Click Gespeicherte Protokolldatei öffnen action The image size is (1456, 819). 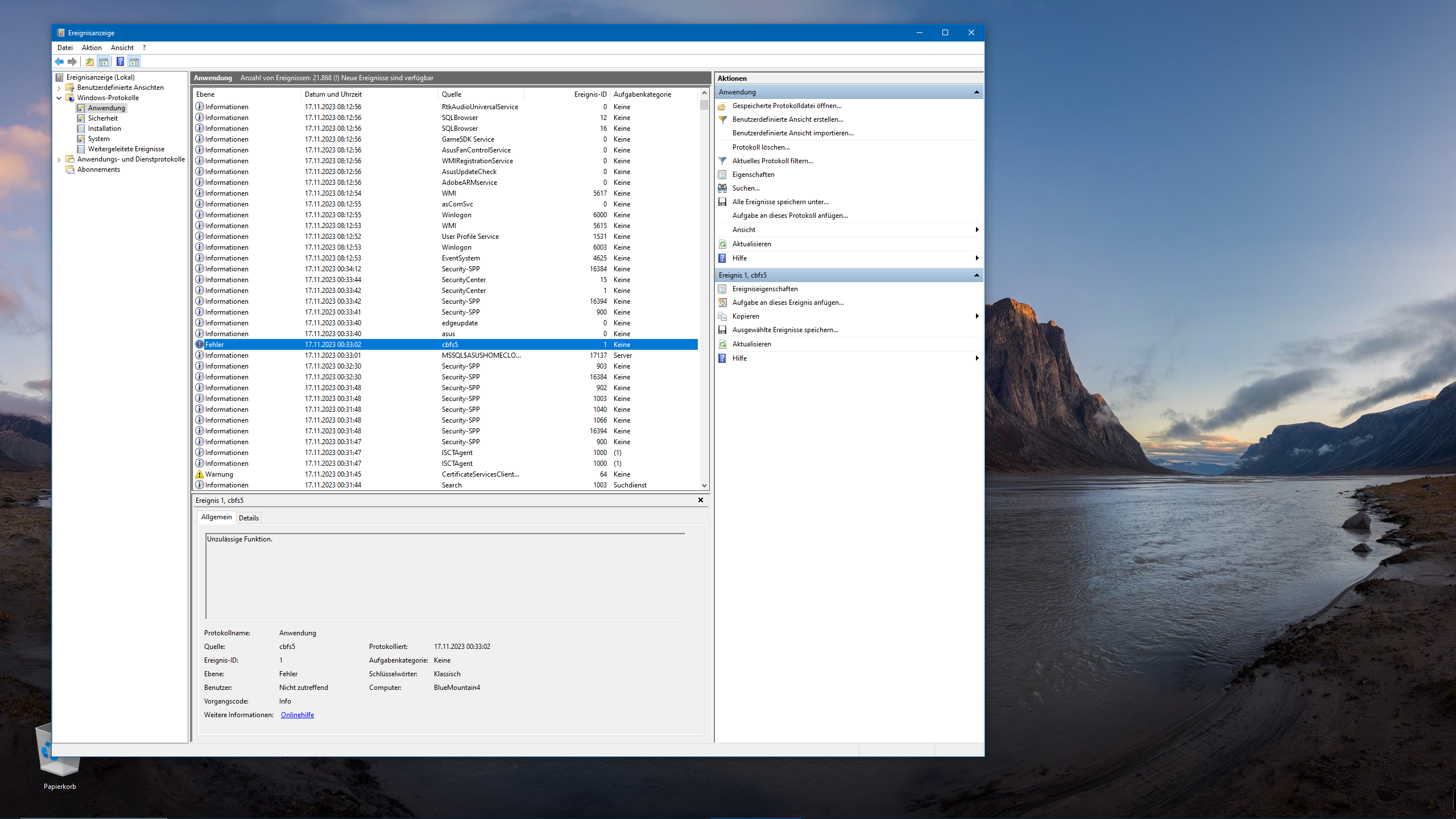pos(786,106)
